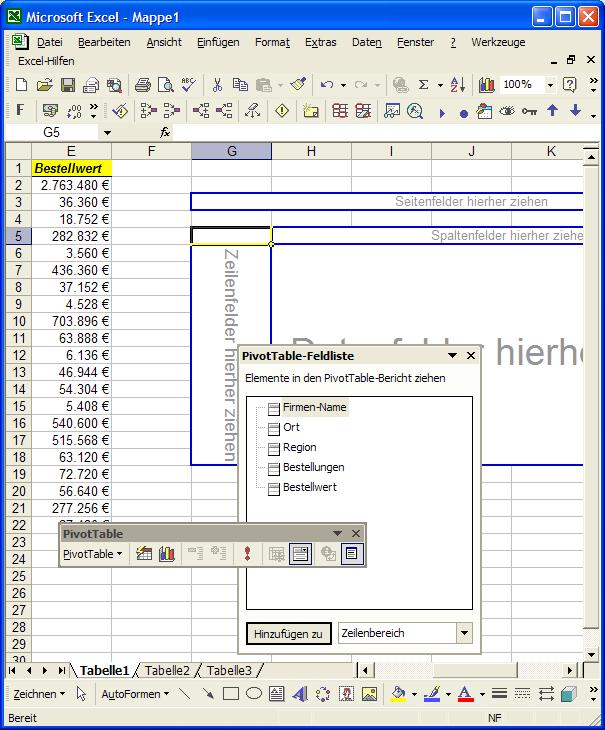Screen dimensions: 605x730
Task: Insert WordArt using the slanted A icon
Action: tap(300, 694)
